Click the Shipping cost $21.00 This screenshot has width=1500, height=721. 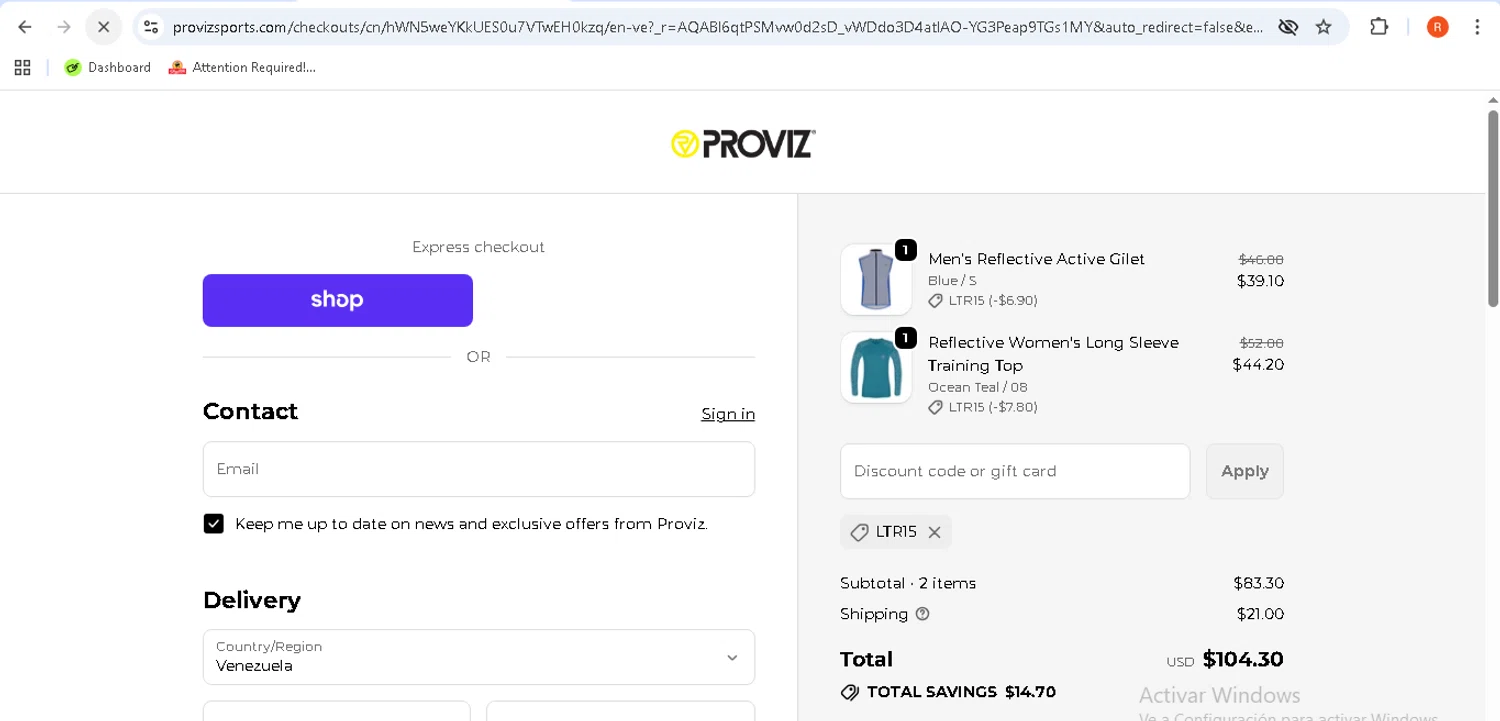click(1260, 614)
